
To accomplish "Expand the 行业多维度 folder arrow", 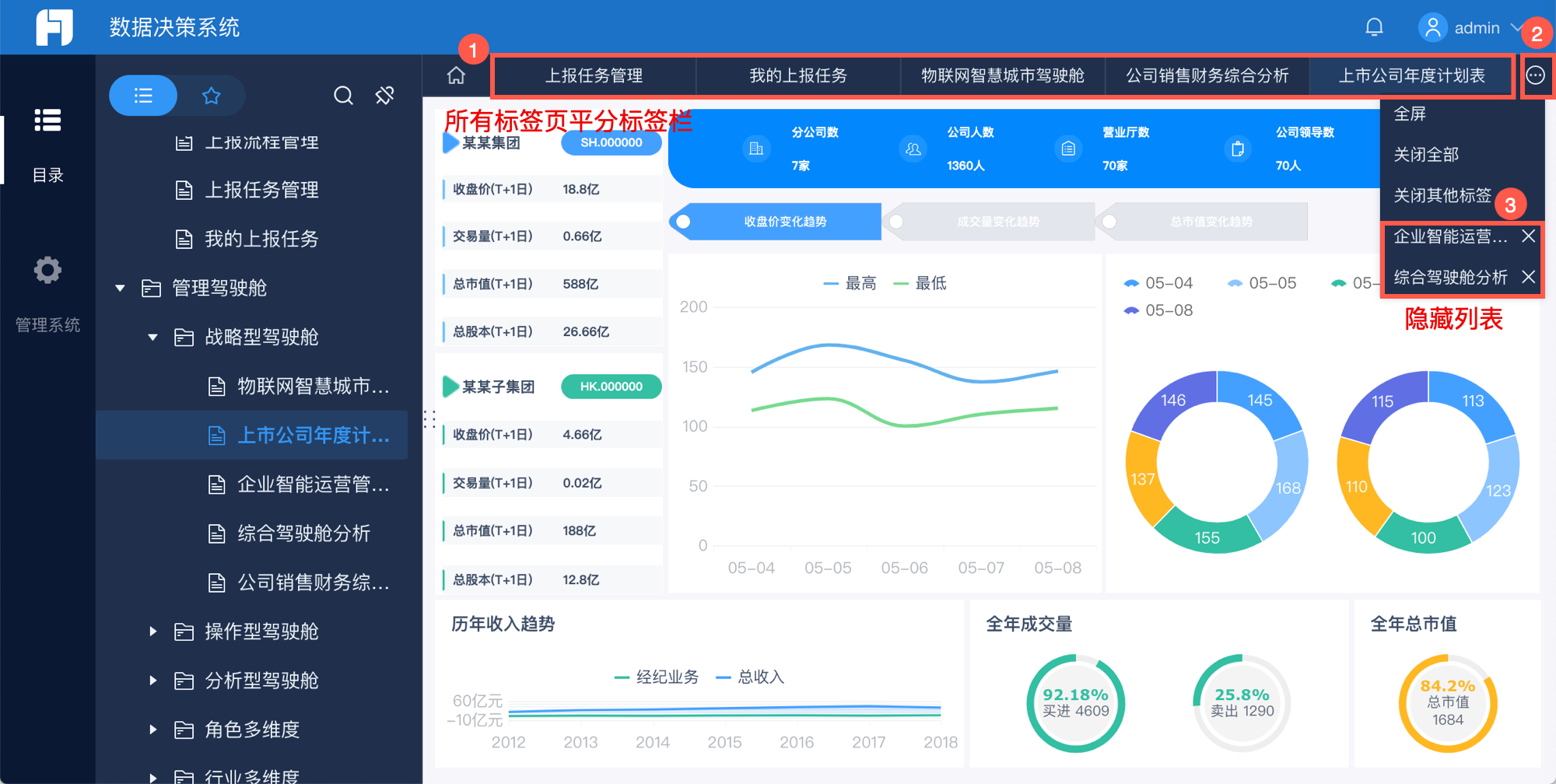I will (152, 777).
